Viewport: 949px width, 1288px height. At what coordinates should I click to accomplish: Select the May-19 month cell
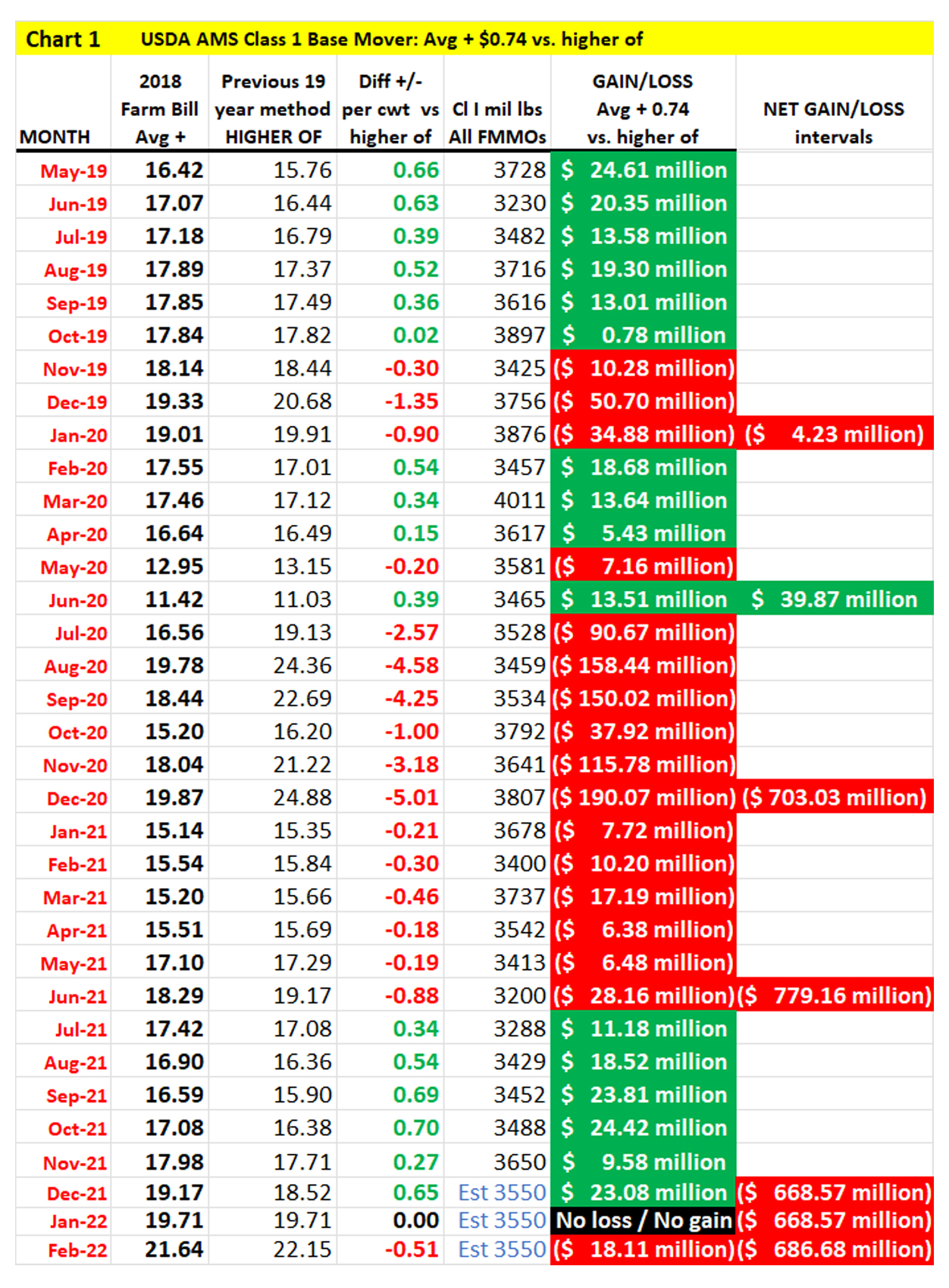pos(74,171)
